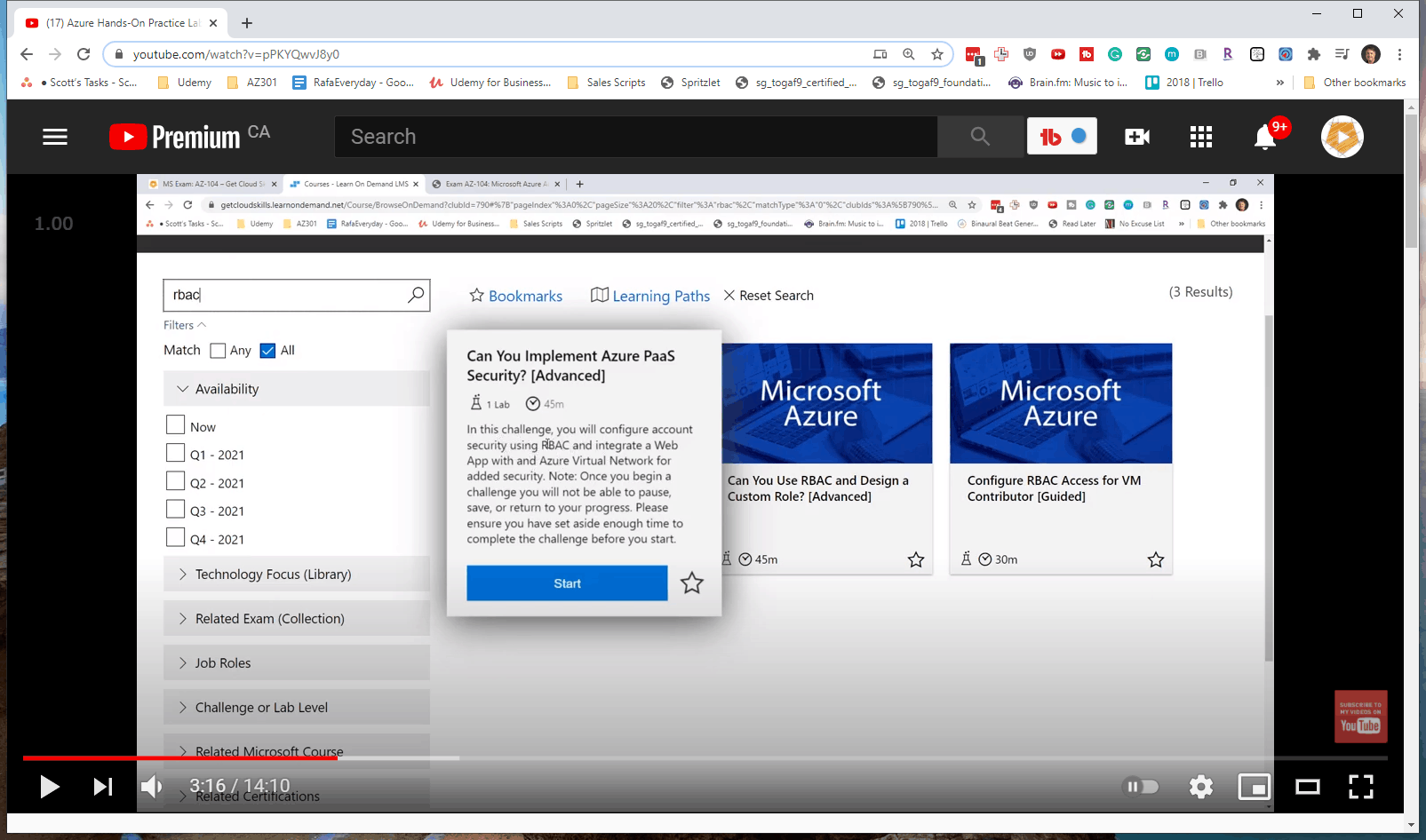Enter full screen mode

pos(1360,787)
